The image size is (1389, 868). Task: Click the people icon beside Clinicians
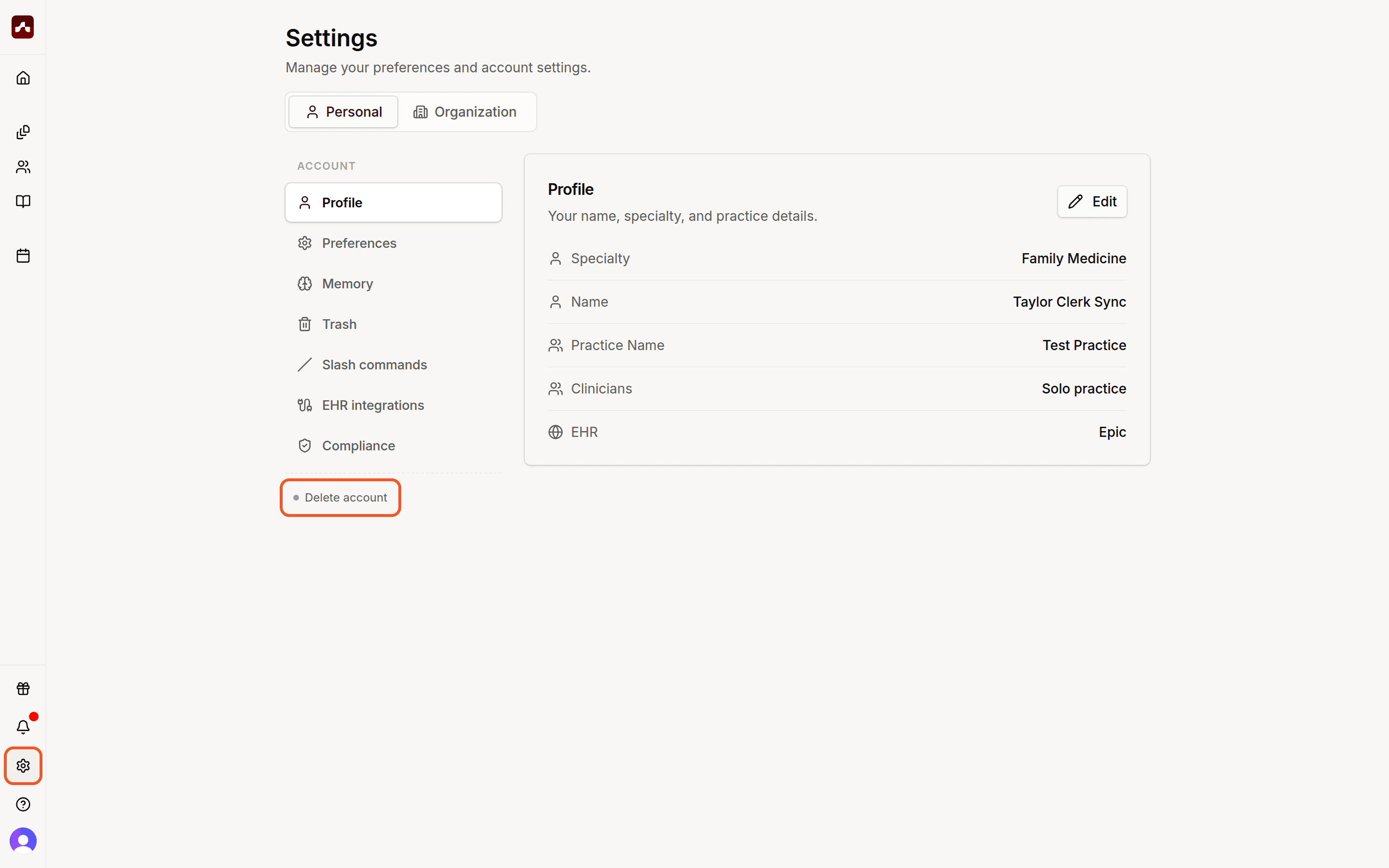555,389
